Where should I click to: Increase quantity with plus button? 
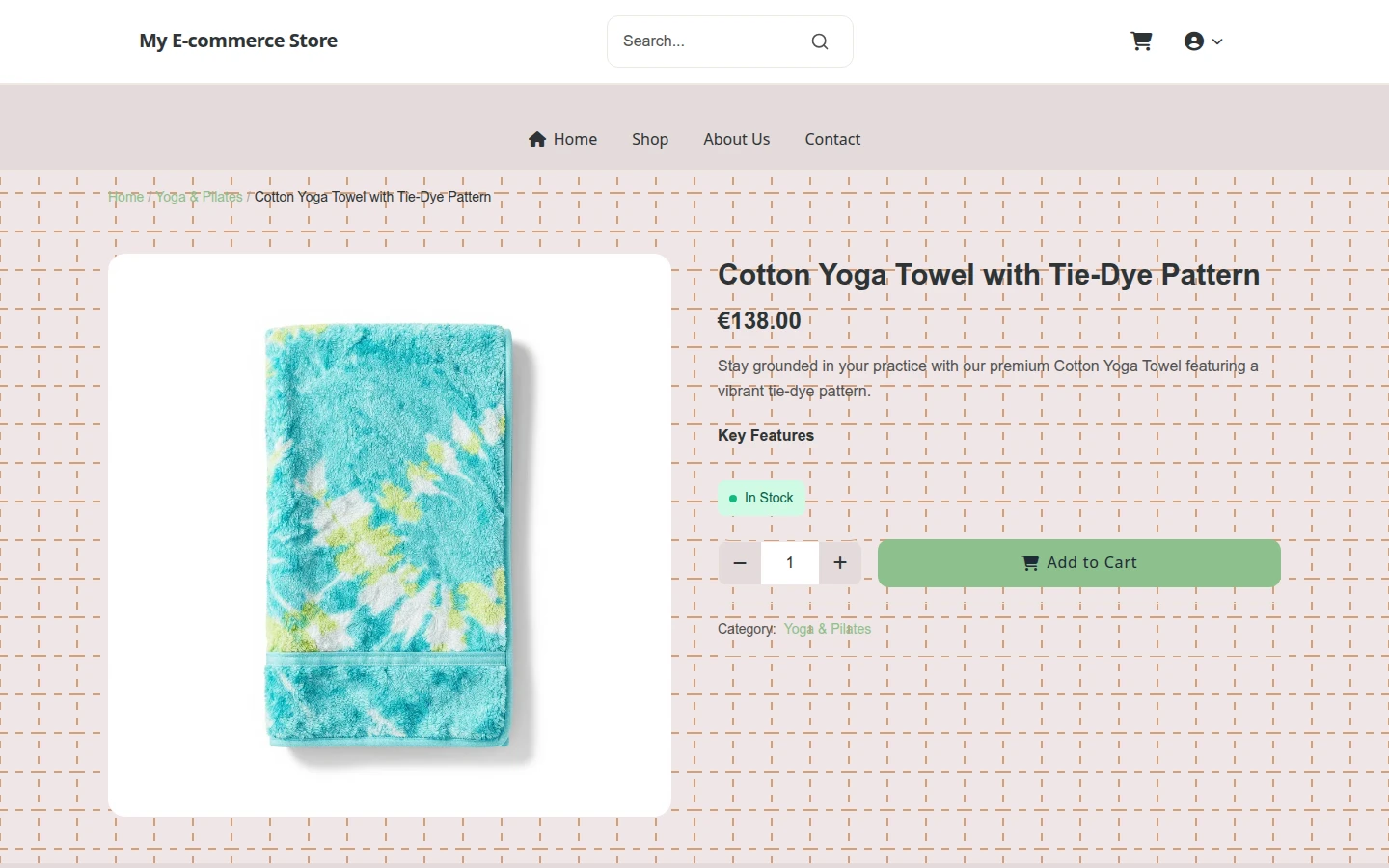pyautogui.click(x=840, y=563)
